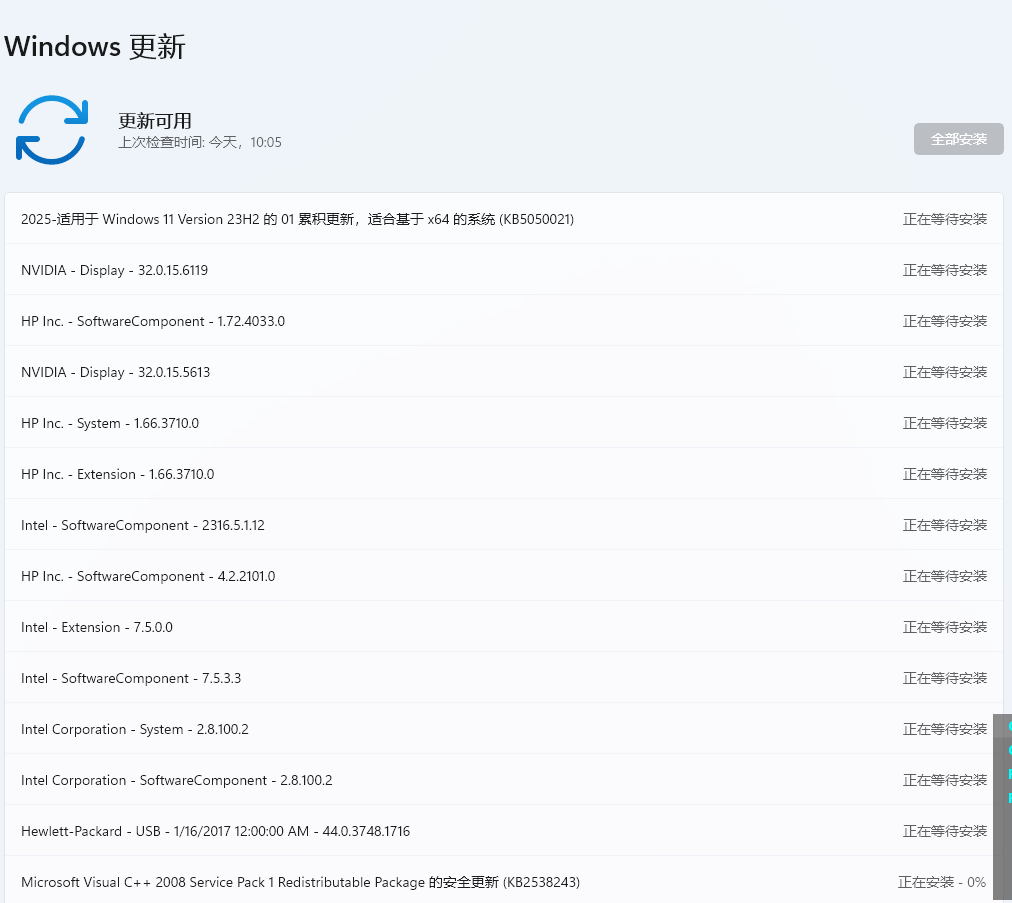Select HP Inc. - Extension - 1.66.3710.0 row

[504, 474]
